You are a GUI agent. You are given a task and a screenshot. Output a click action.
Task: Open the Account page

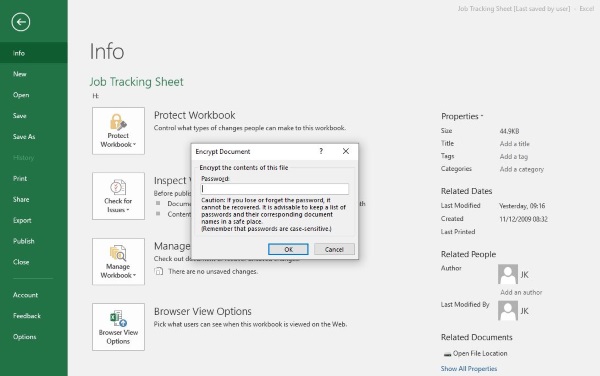(x=34, y=295)
